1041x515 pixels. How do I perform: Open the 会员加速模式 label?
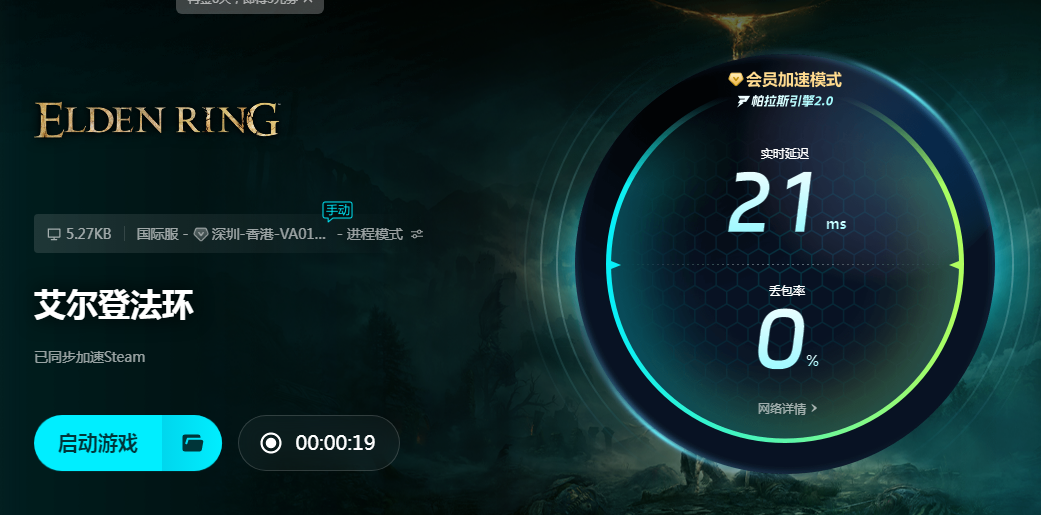793,80
